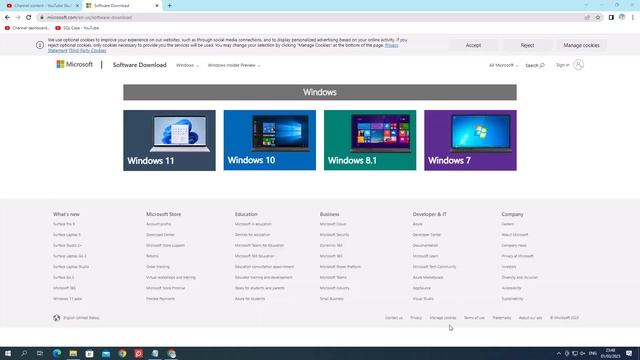Viewport: 640px width, 360px height.
Task: Open the Chrome three-dot menu
Action: click(x=633, y=18)
